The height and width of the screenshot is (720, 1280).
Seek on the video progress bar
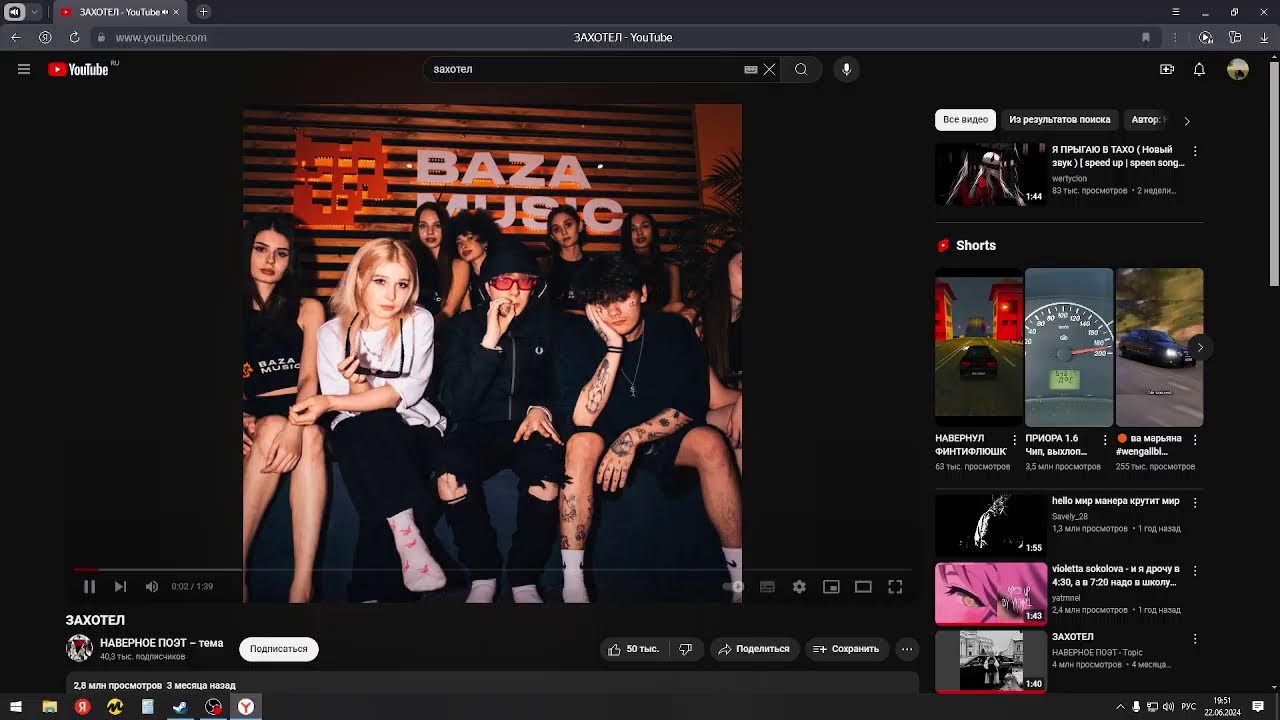(x=492, y=570)
